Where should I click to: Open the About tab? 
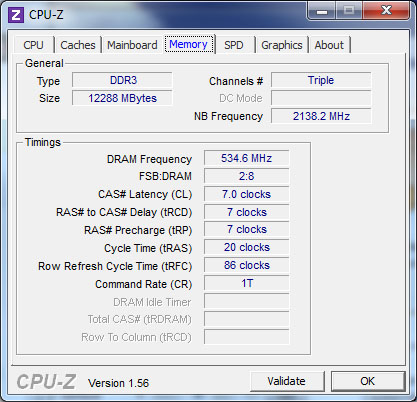click(329, 45)
